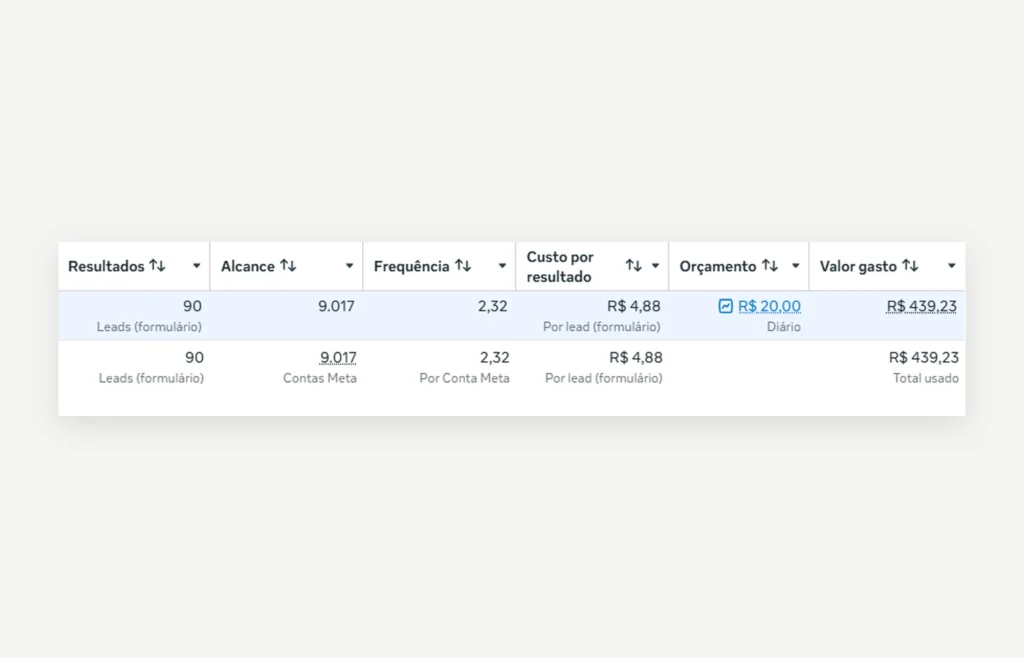Click the Total usado label

click(926, 378)
